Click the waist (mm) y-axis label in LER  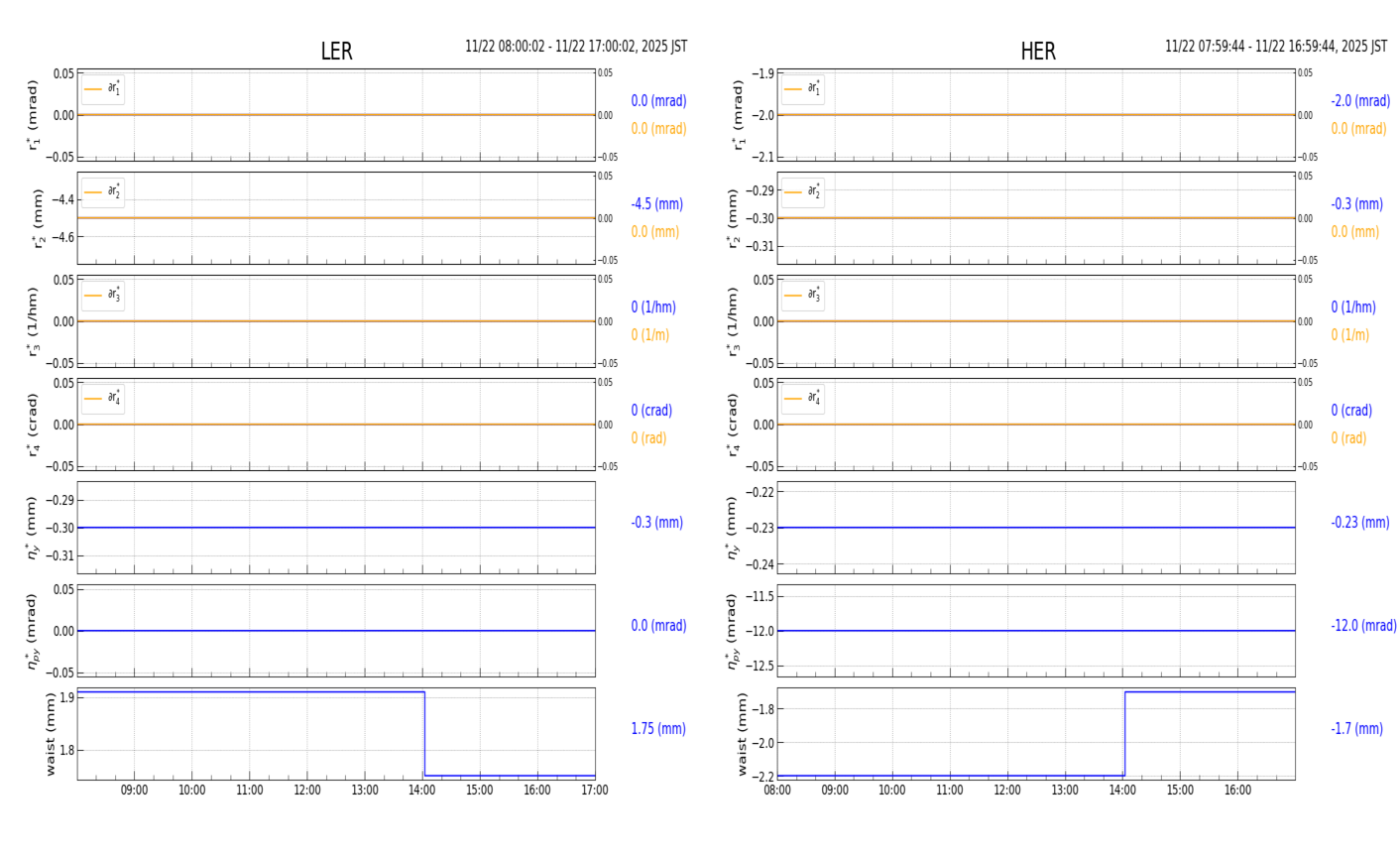point(51,734)
